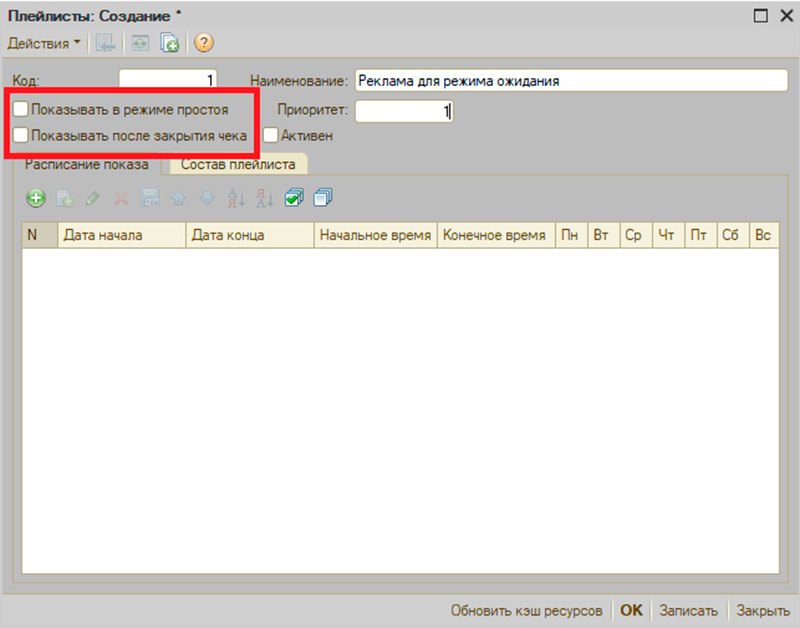This screenshot has width=800, height=628.
Task: Click the 'Пн' day column header
Action: coord(571,235)
